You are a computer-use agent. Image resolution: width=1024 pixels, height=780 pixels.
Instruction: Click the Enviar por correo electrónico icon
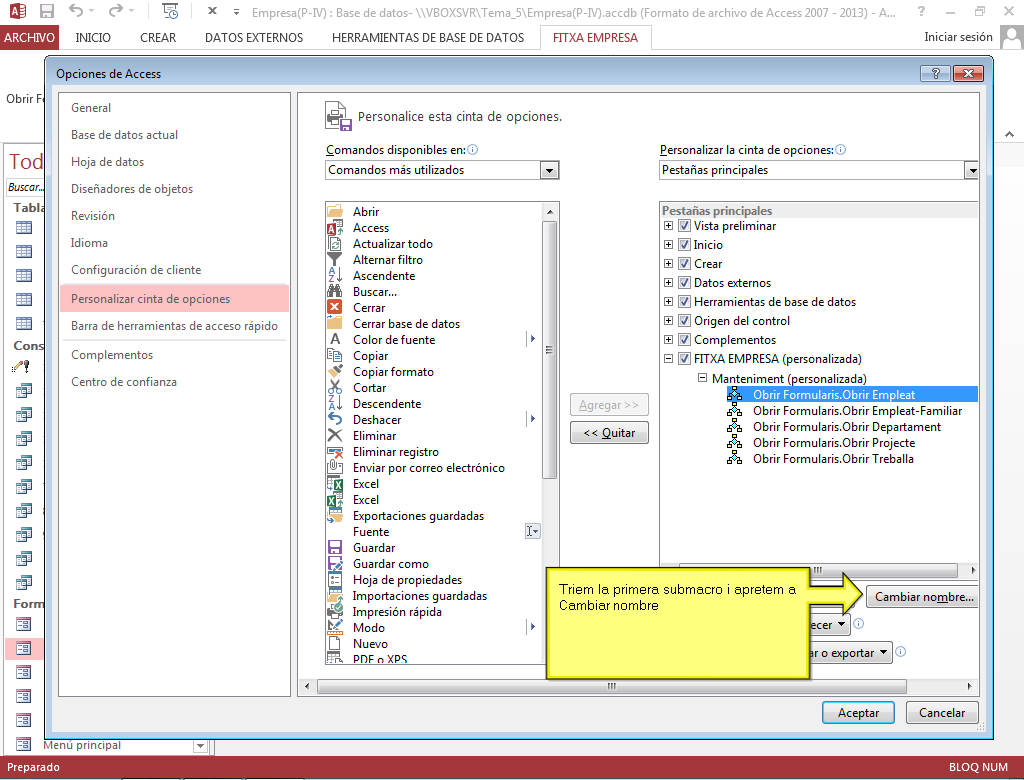coord(334,467)
